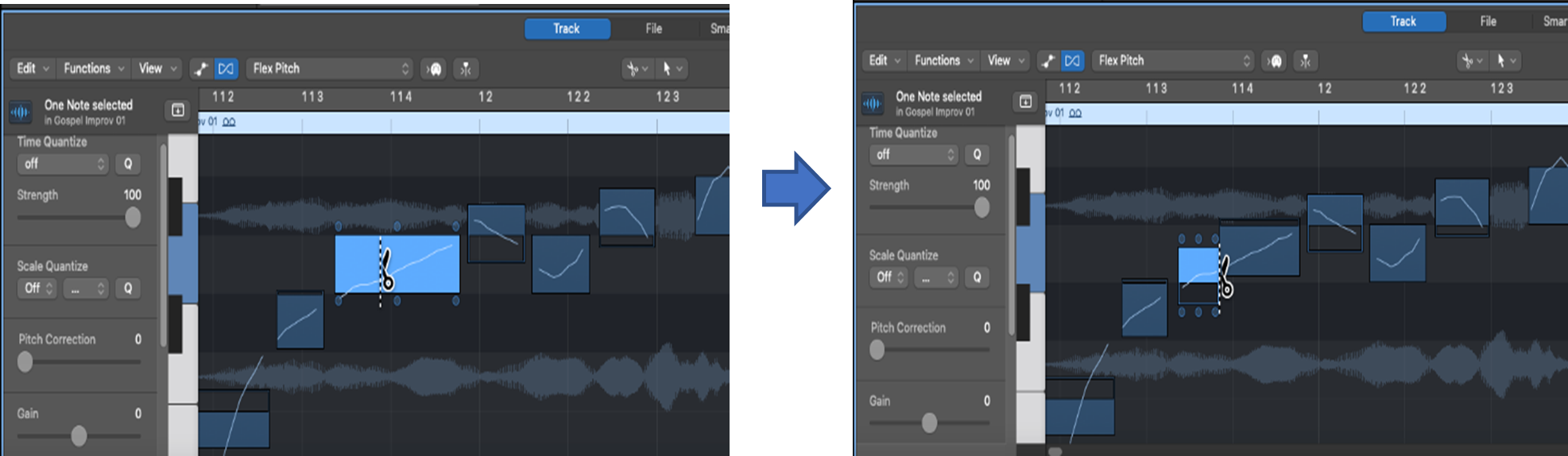1568x456 pixels.
Task: Open the Flex Pitch mode dropdown in the left screenshot
Action: point(330,69)
